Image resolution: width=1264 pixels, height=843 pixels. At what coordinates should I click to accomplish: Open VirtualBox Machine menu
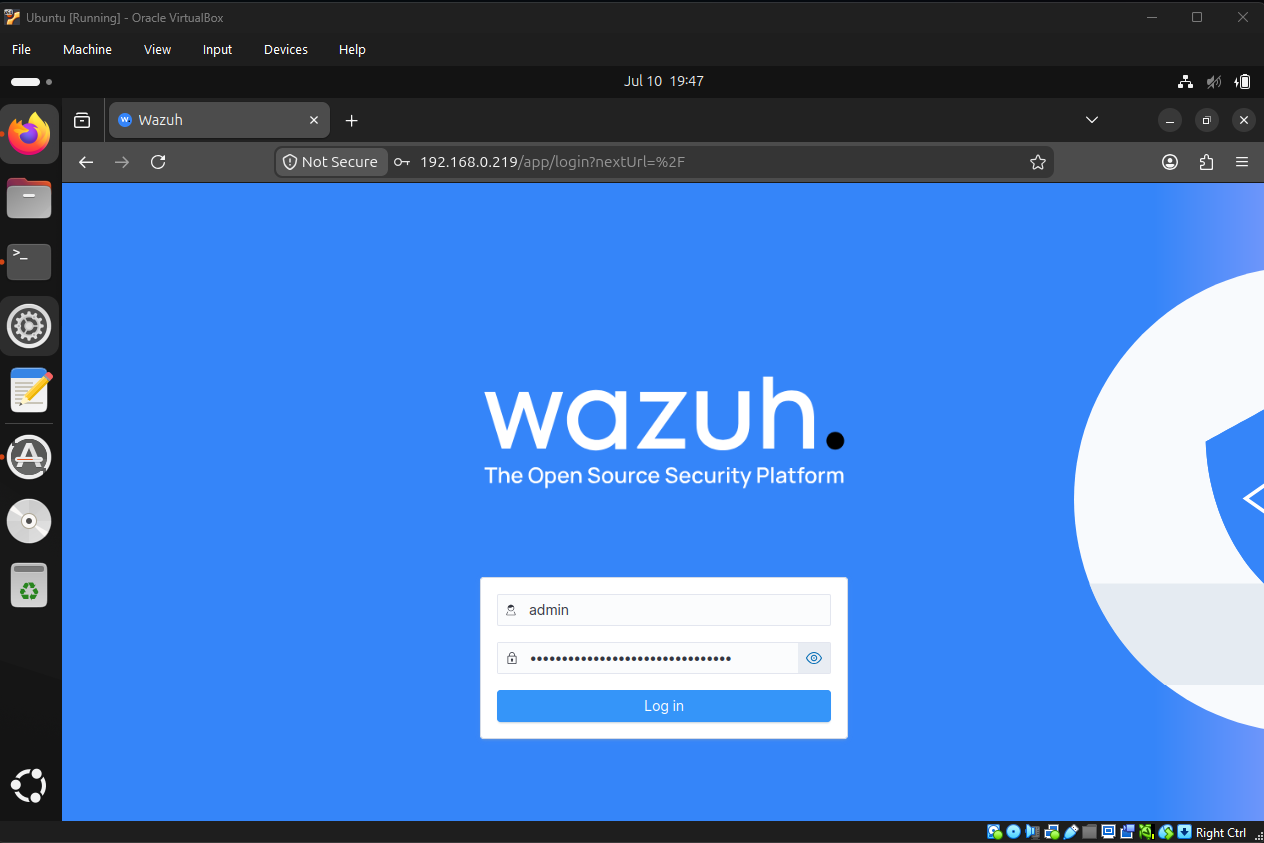coord(87,49)
